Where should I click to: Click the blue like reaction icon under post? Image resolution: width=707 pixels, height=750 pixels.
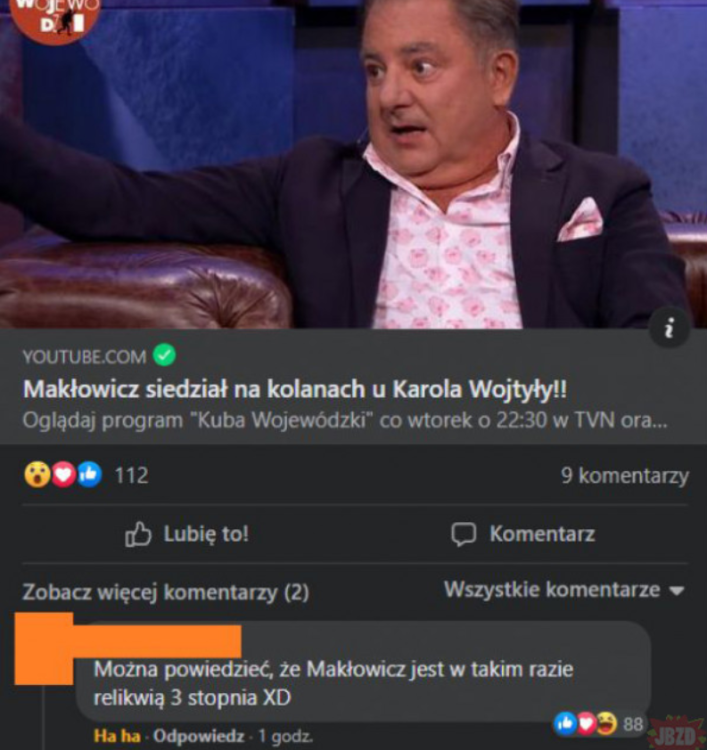[x=89, y=474]
